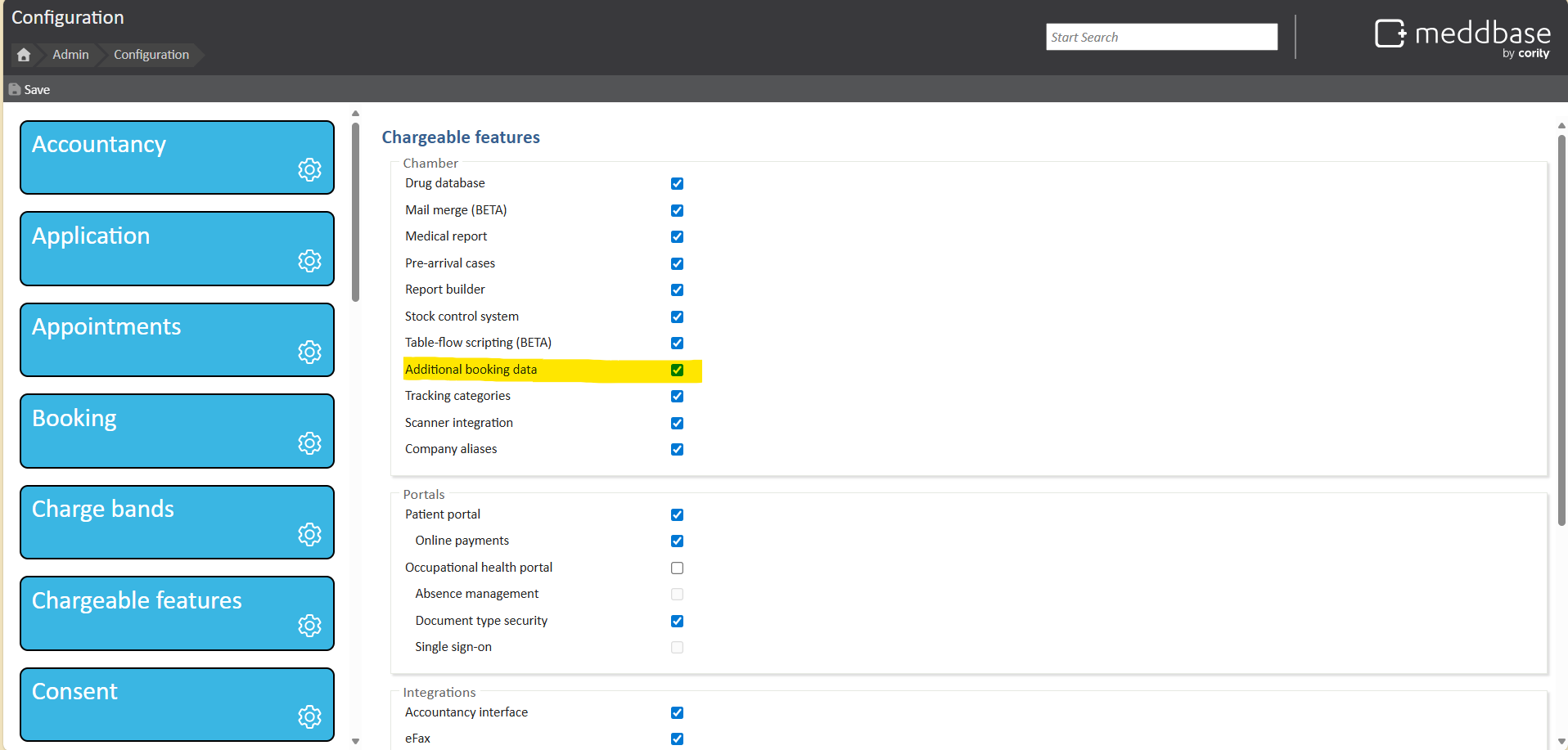This screenshot has height=750, width=1568.
Task: Click the Appointments tile gear icon
Action: (309, 352)
